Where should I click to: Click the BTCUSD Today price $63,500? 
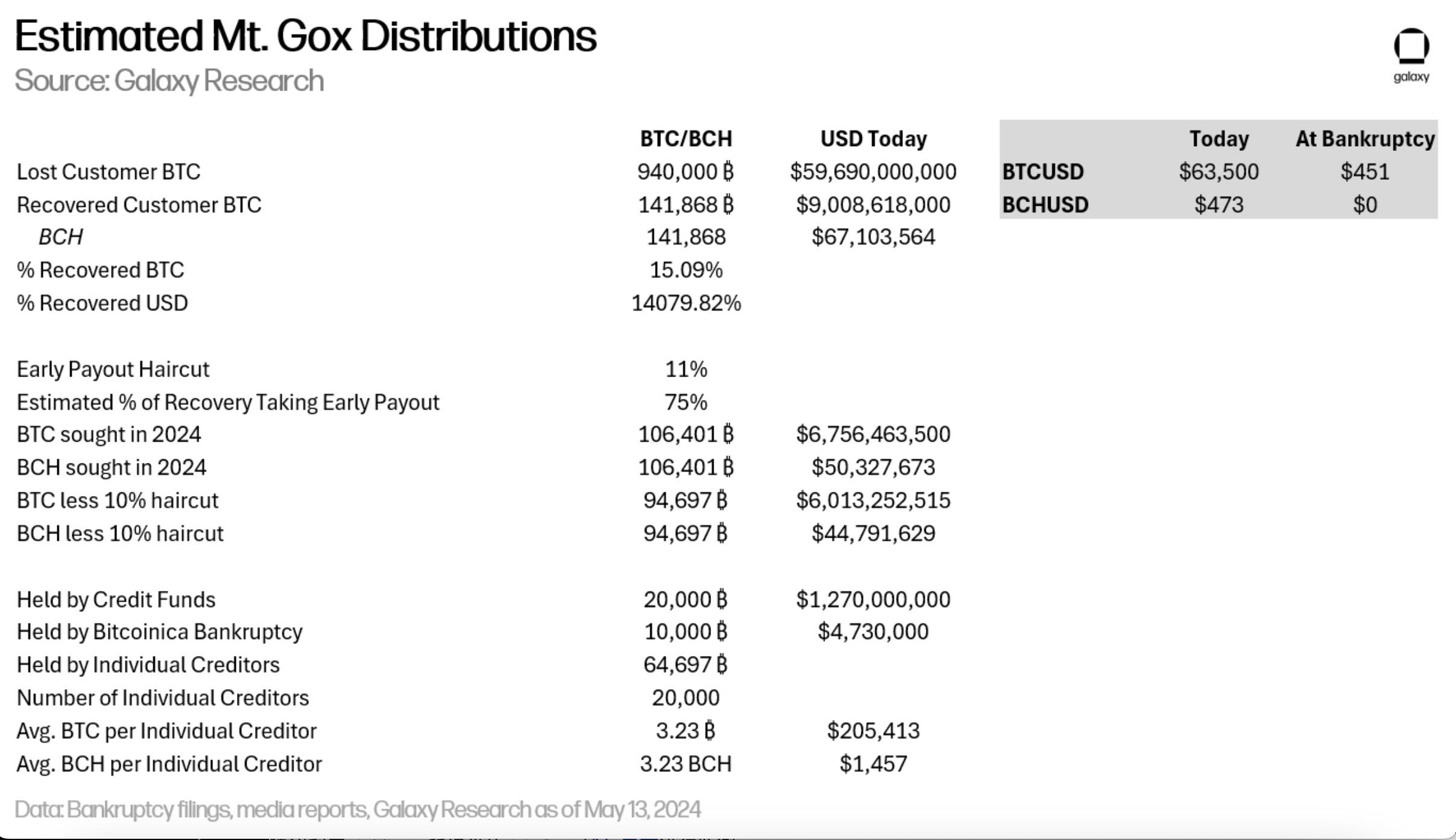1219,172
